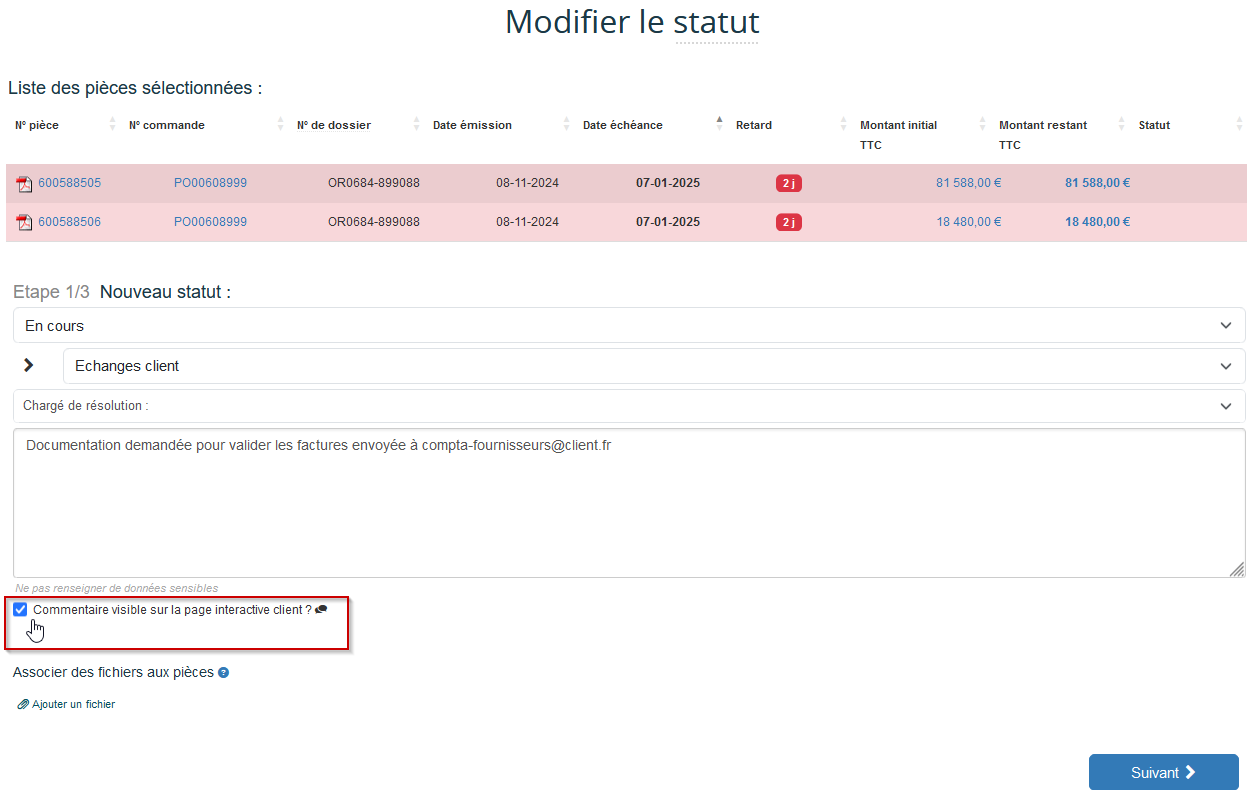
Task: Click the Suivant button
Action: tap(1163, 772)
